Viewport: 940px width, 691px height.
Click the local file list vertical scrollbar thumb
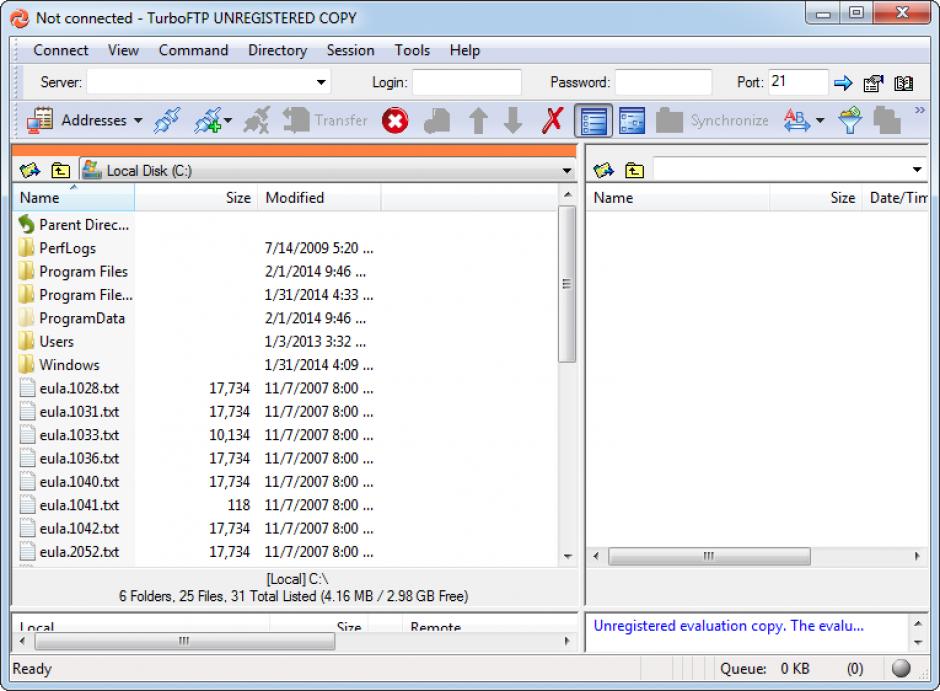(x=567, y=284)
